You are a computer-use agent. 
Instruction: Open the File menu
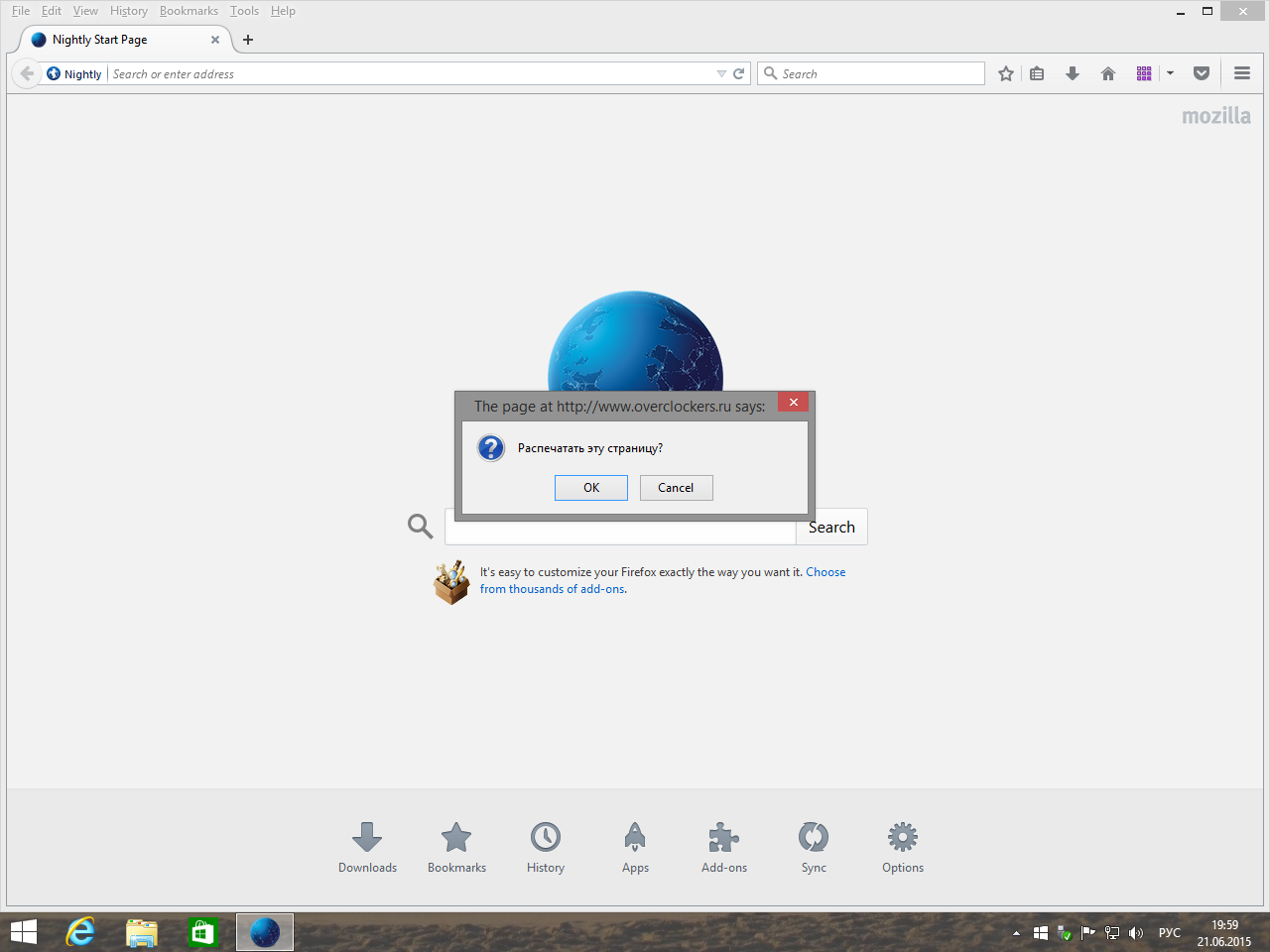click(21, 11)
